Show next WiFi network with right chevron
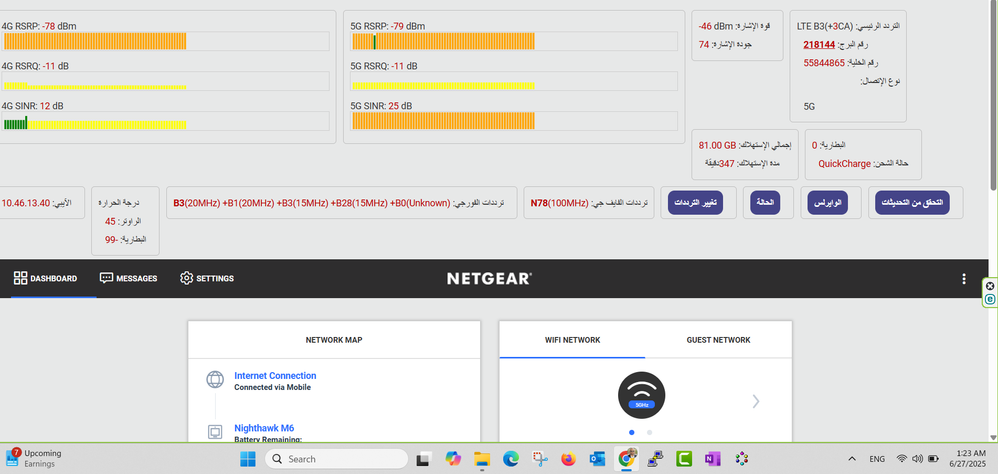The width and height of the screenshot is (998, 474). tap(756, 401)
